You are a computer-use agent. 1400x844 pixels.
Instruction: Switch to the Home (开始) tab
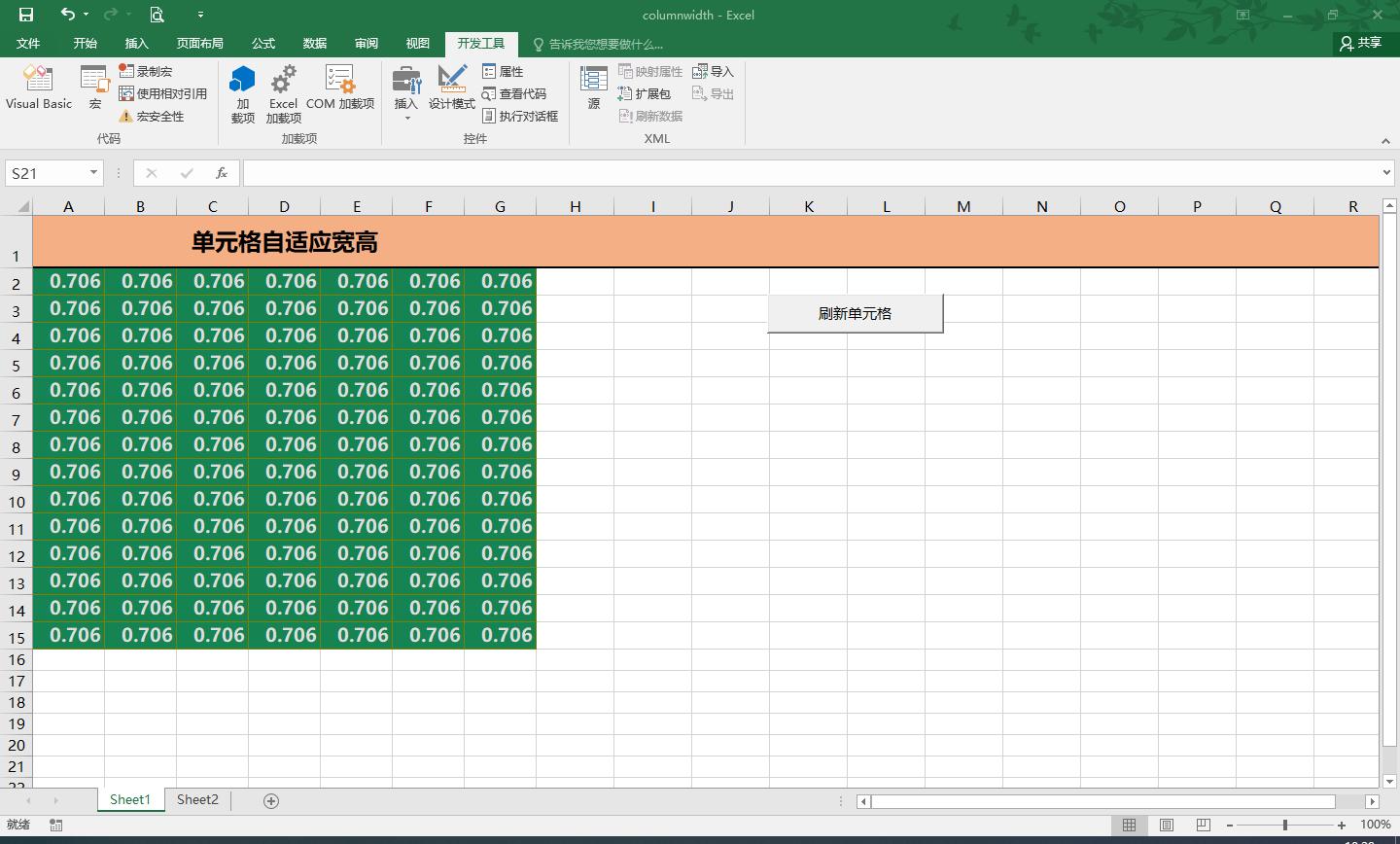point(85,44)
